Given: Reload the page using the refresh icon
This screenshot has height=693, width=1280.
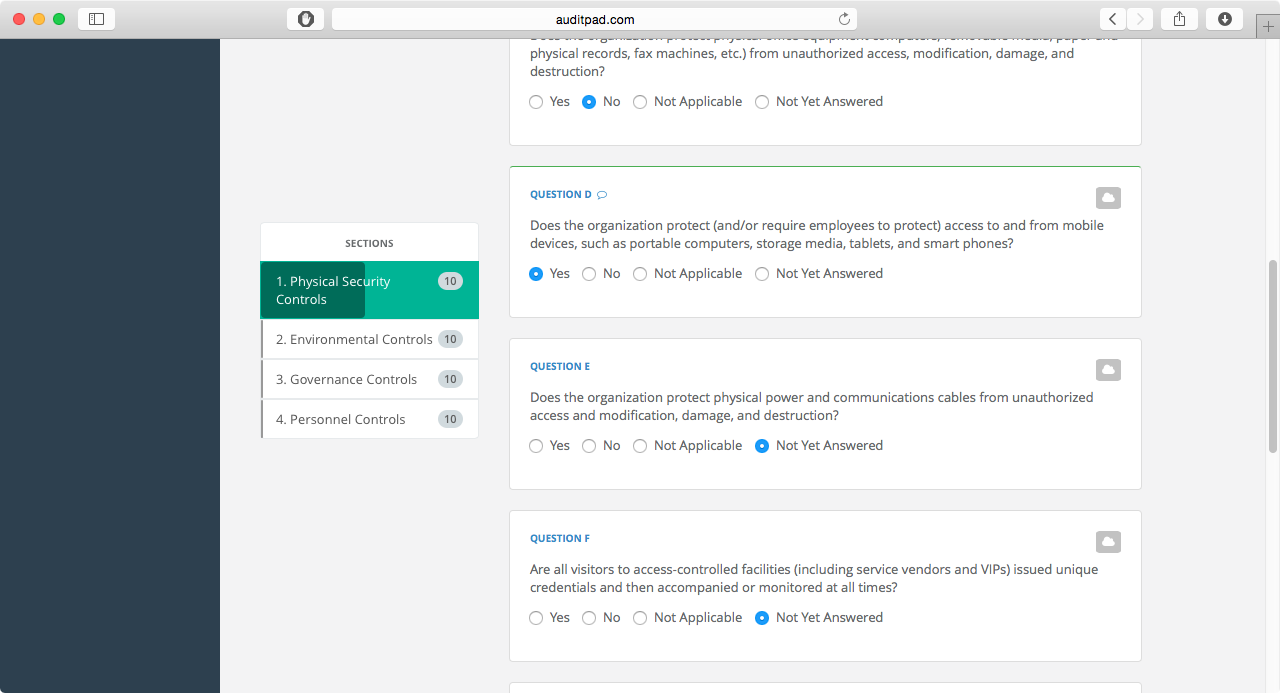Looking at the screenshot, I should click(x=844, y=19).
